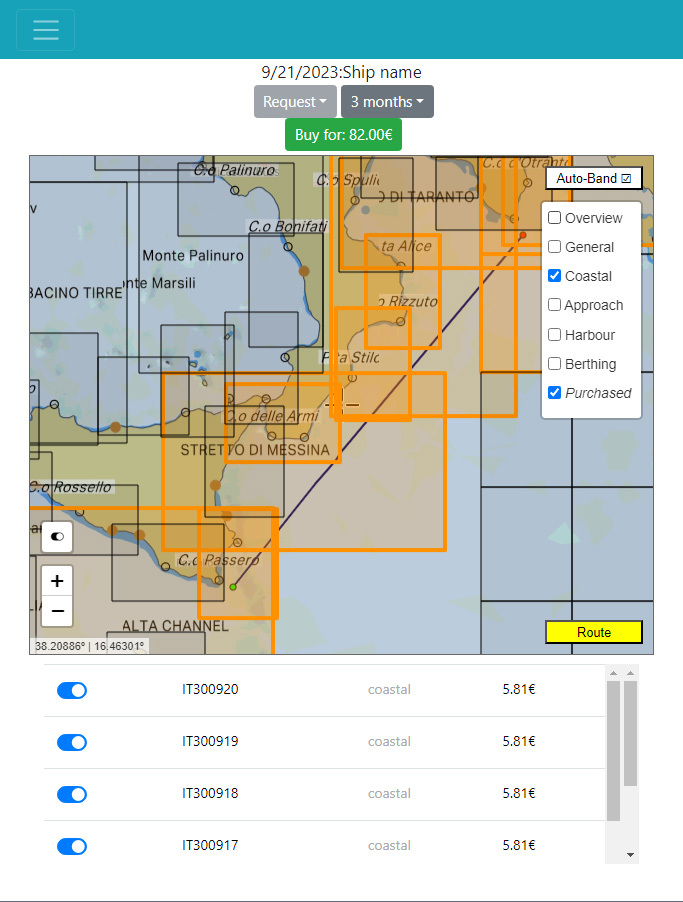
Task: Click the map coordinates readout
Action: click(x=89, y=646)
